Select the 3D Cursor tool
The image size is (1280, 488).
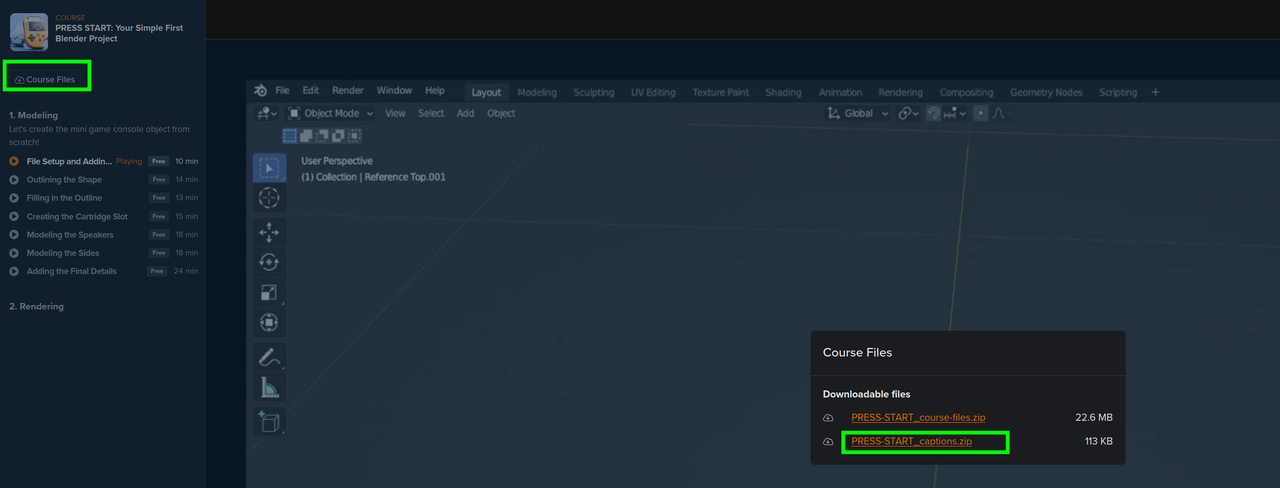coord(269,197)
